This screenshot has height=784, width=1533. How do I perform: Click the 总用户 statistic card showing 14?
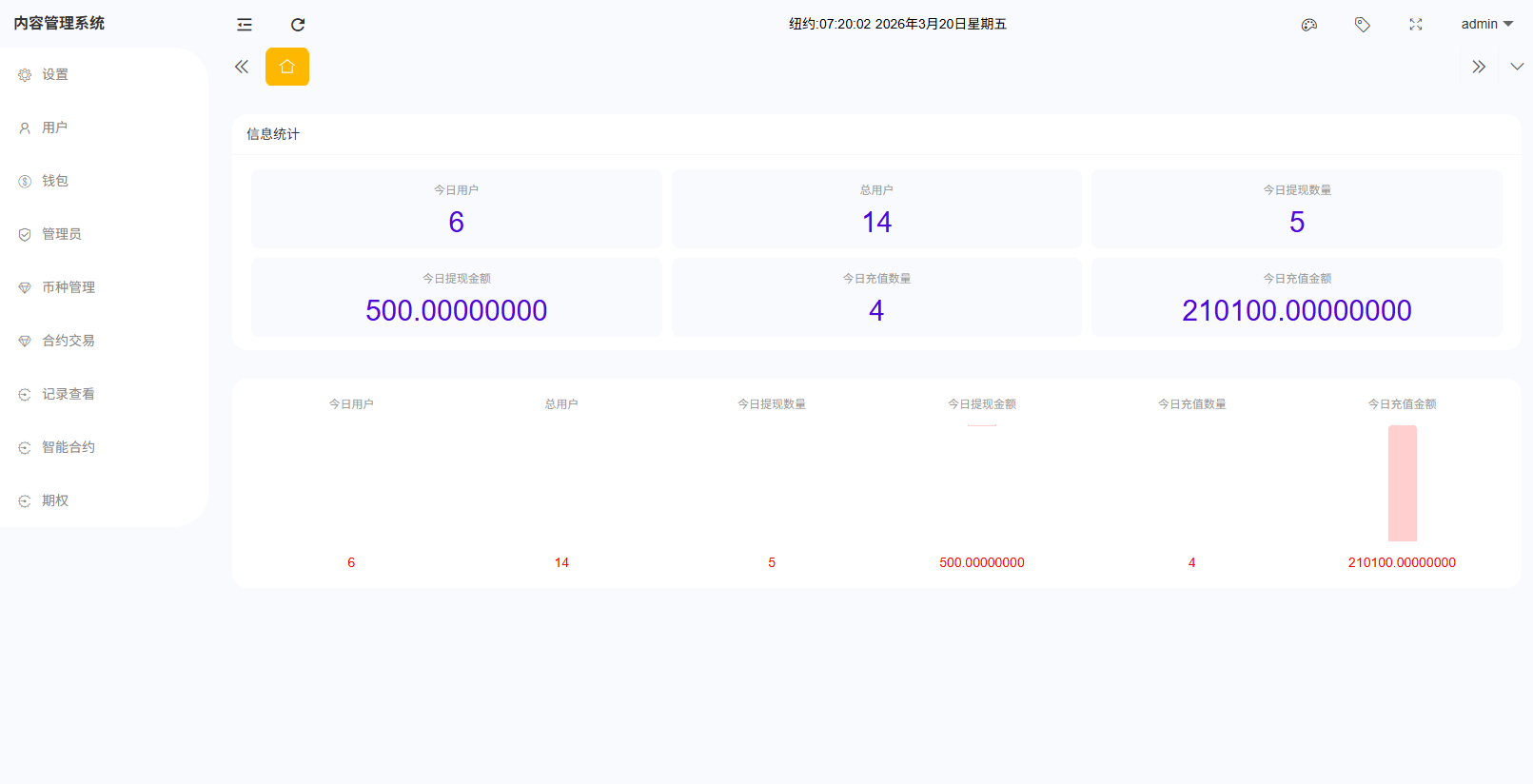876,209
